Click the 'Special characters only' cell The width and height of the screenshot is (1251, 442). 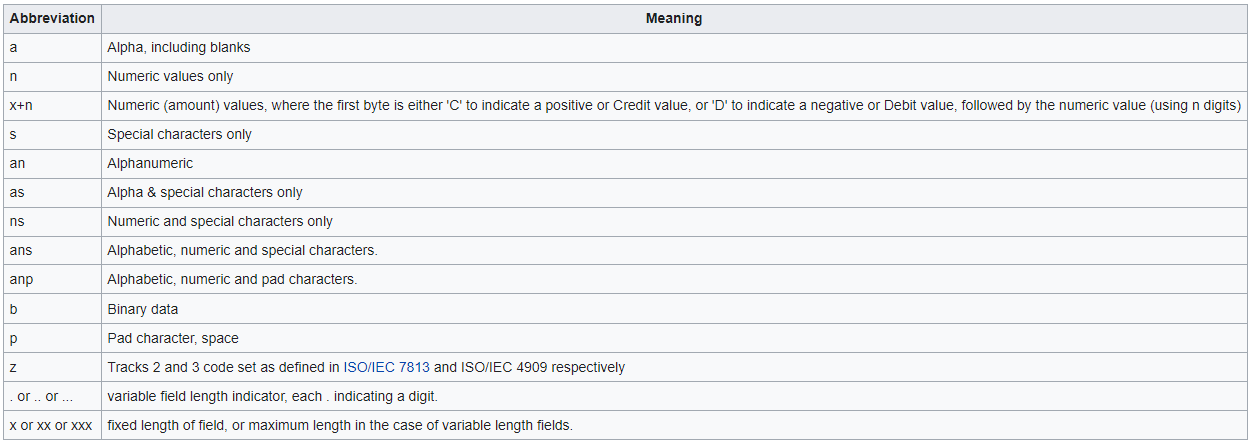click(179, 134)
